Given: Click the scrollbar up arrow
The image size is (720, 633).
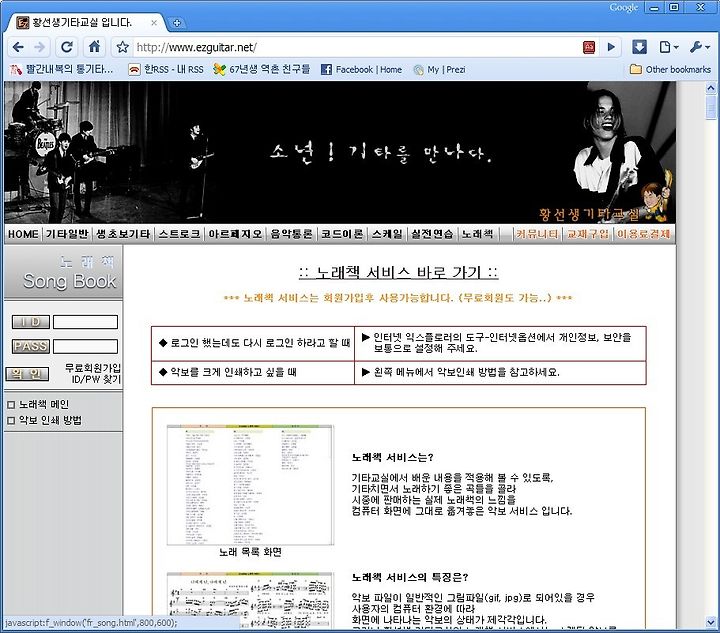Looking at the screenshot, I should [711, 88].
